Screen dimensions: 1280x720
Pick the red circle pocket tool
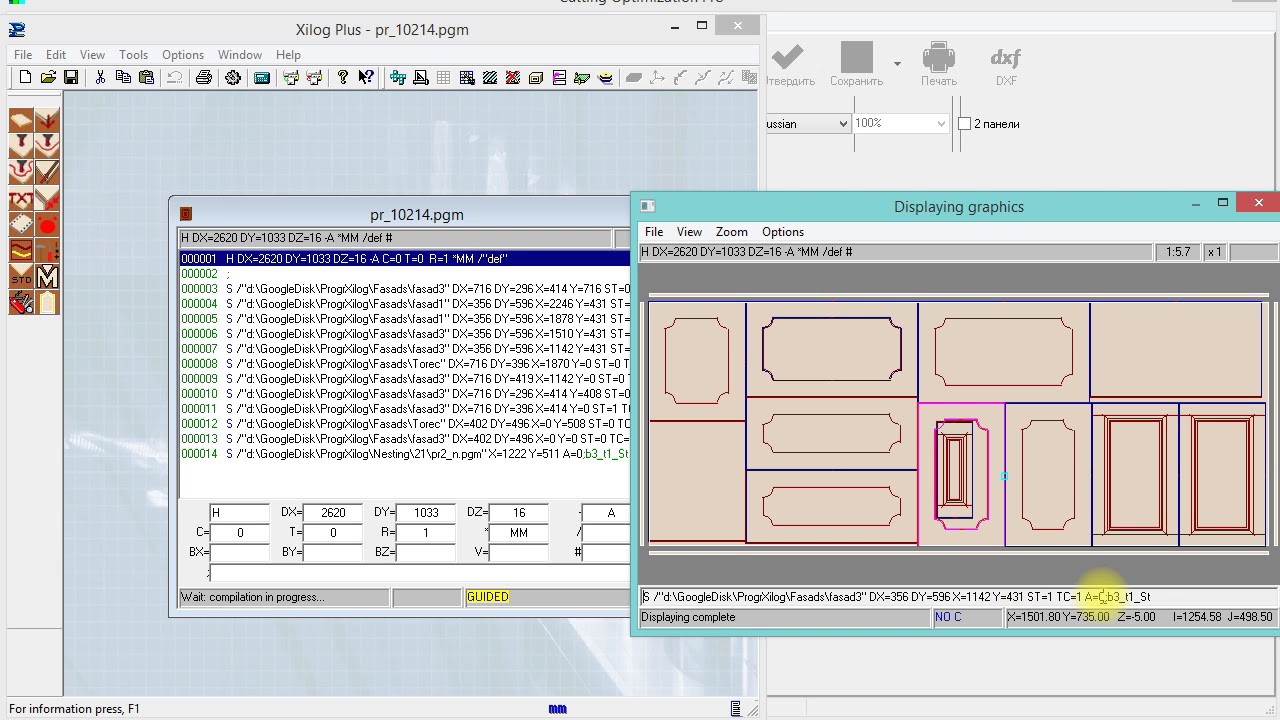(x=47, y=225)
